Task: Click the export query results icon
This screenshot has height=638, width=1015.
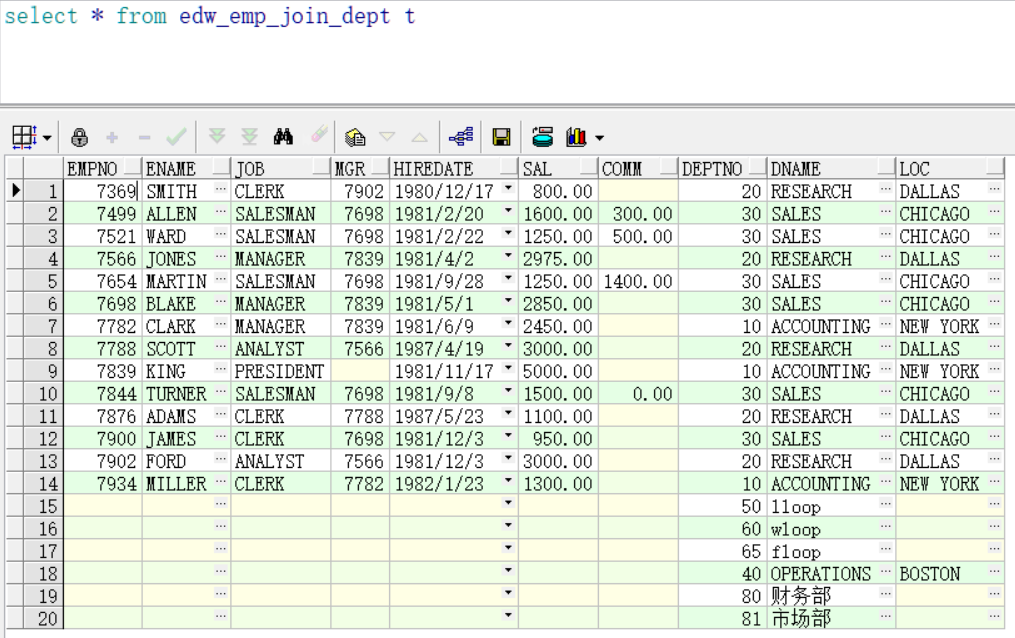Action: click(542, 137)
